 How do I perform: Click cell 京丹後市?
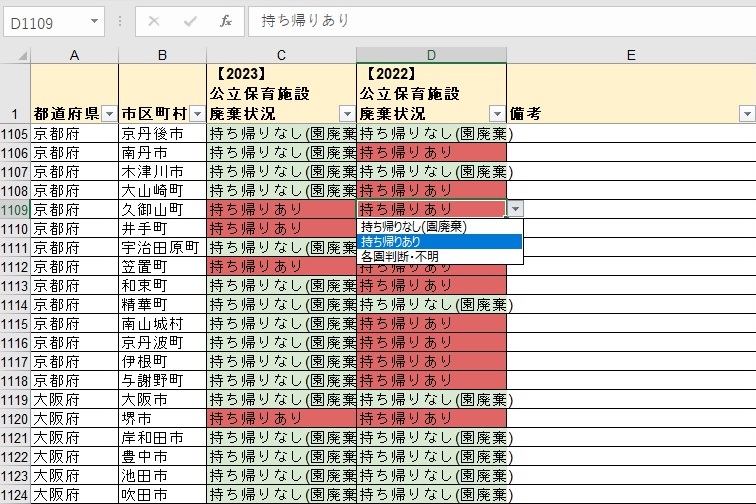click(x=162, y=134)
